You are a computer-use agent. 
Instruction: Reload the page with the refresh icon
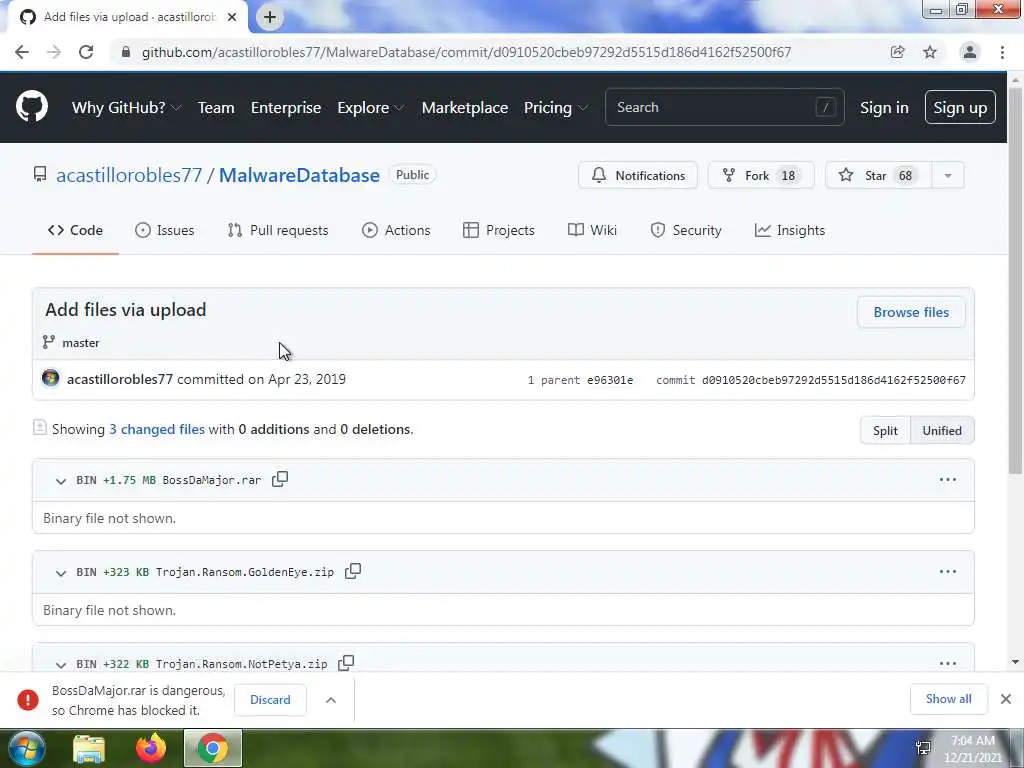pos(86,52)
